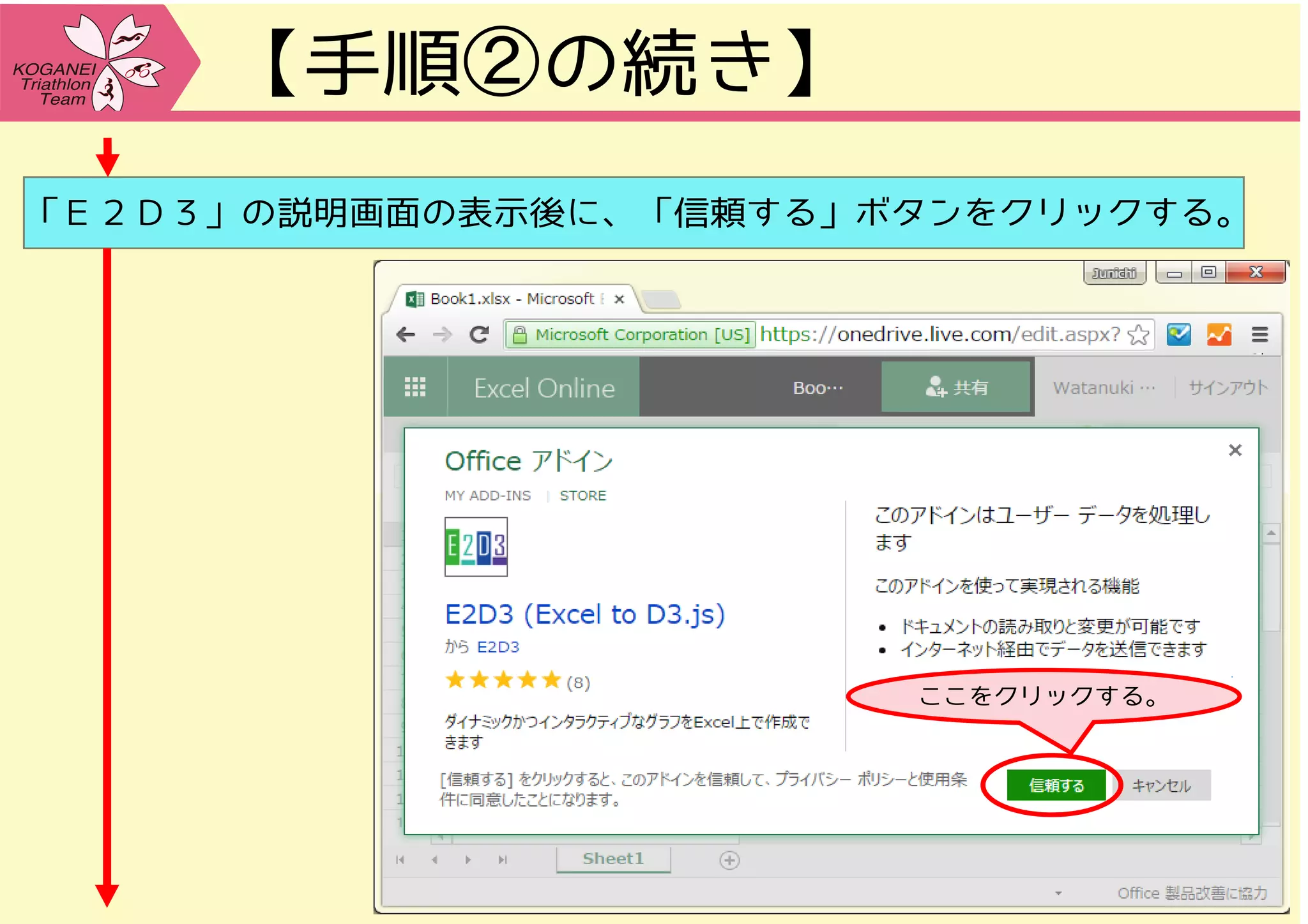Click the orange chart extension icon
The image size is (1308, 924).
[x=1219, y=335]
